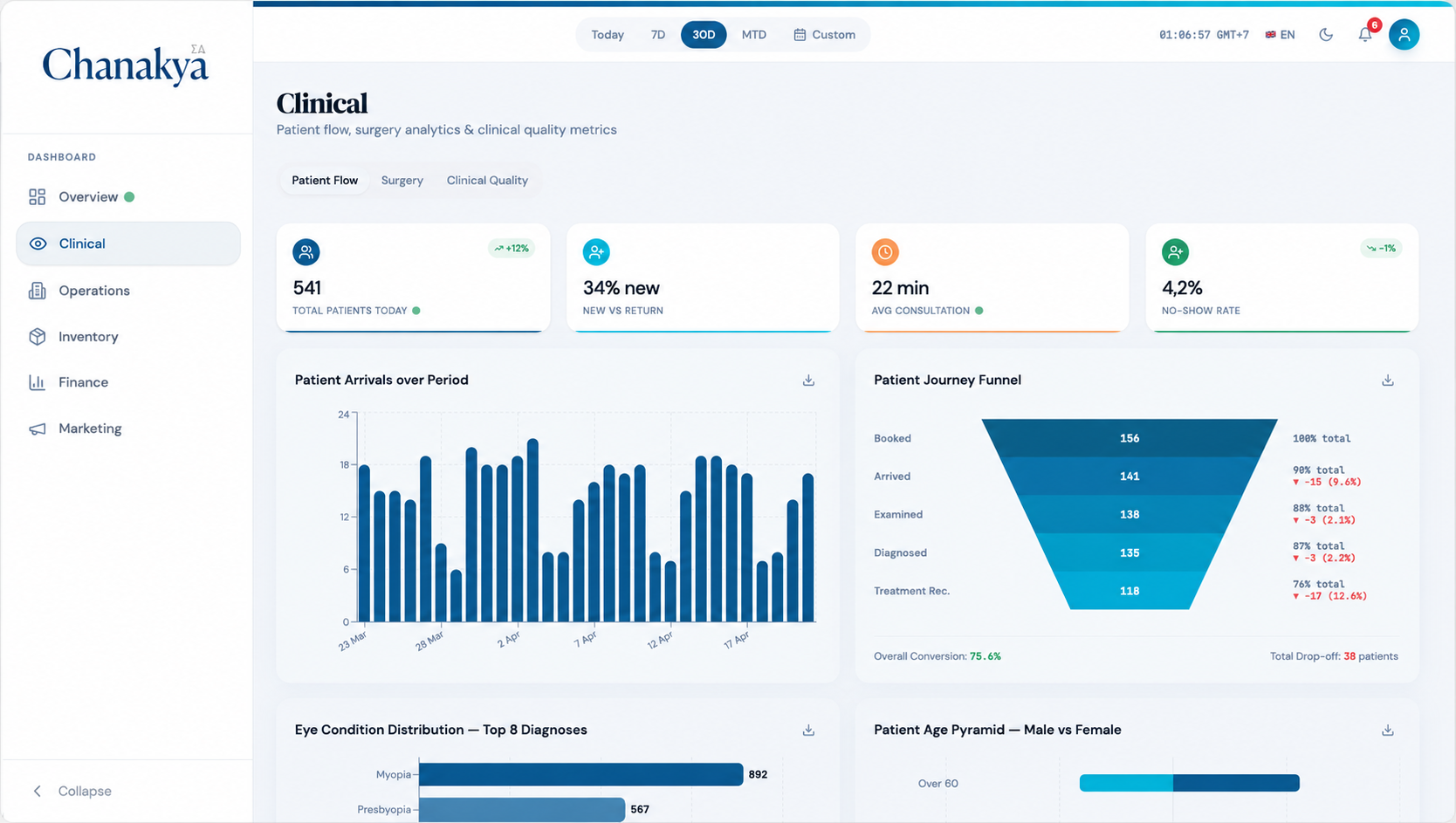The width and height of the screenshot is (1456, 823).
Task: Click the '34% new' value
Action: click(x=621, y=288)
